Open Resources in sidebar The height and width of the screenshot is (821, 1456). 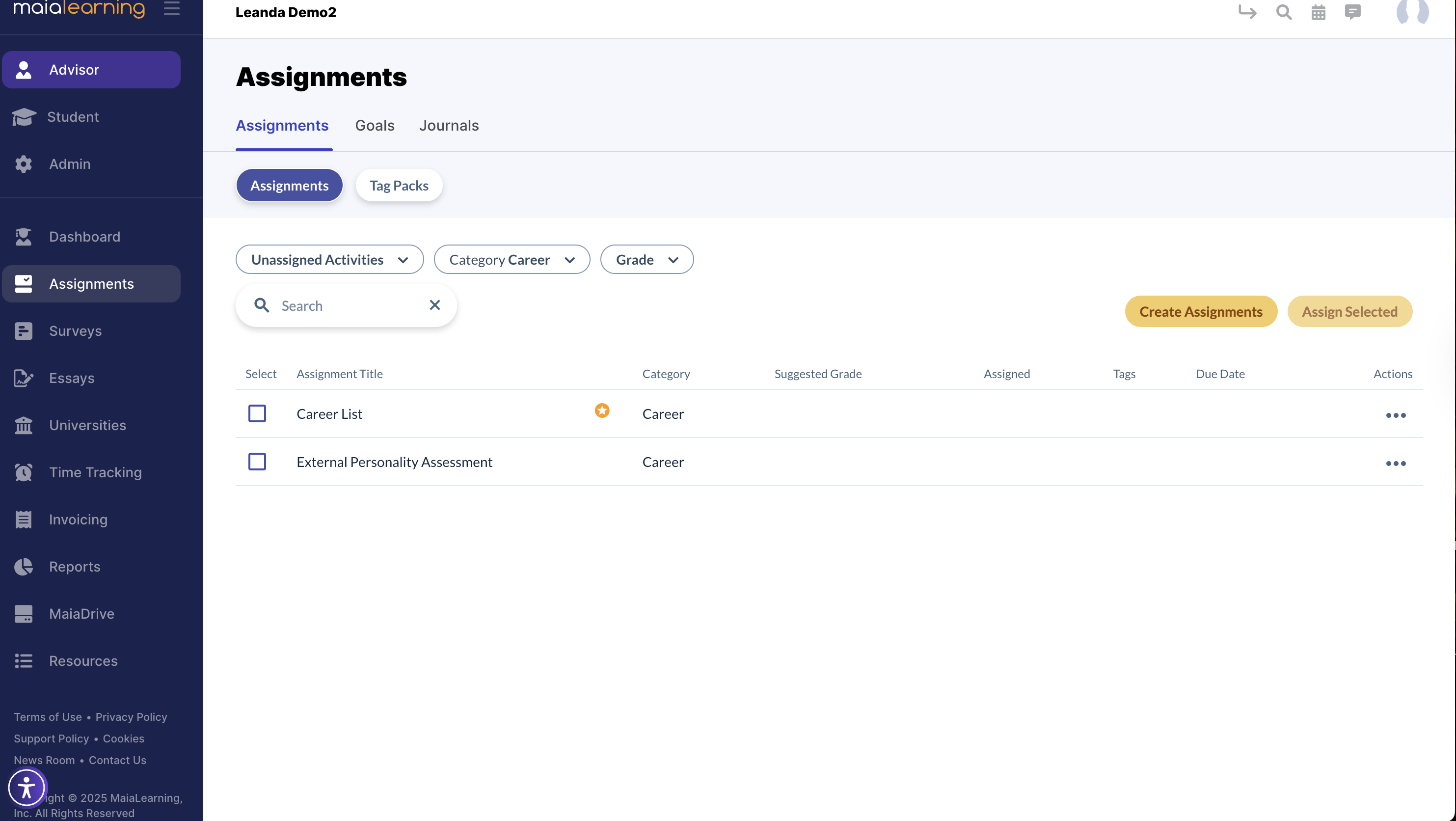coord(92,660)
